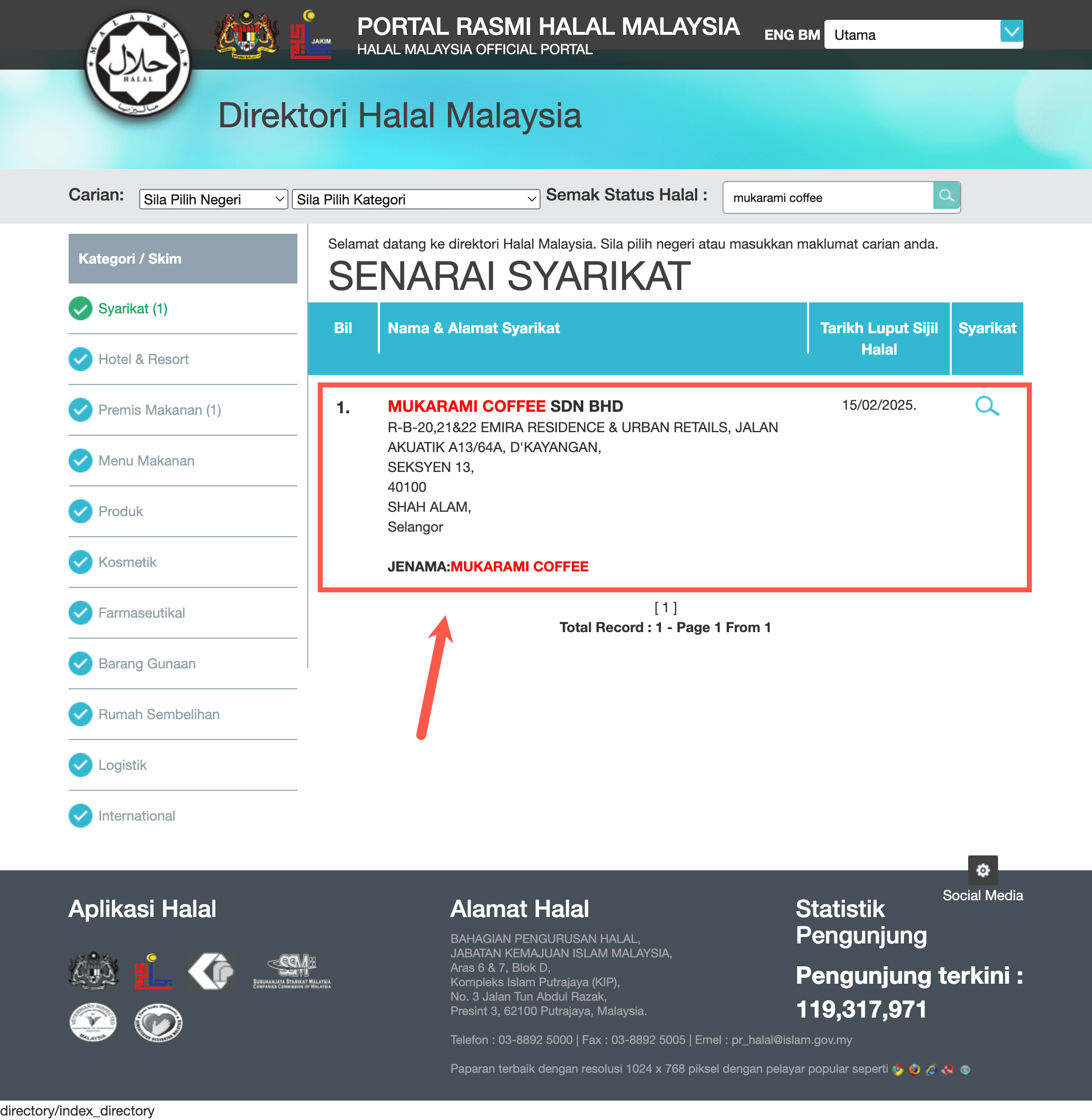
Task: Click the checkmark icon beside Produk
Action: tap(80, 512)
